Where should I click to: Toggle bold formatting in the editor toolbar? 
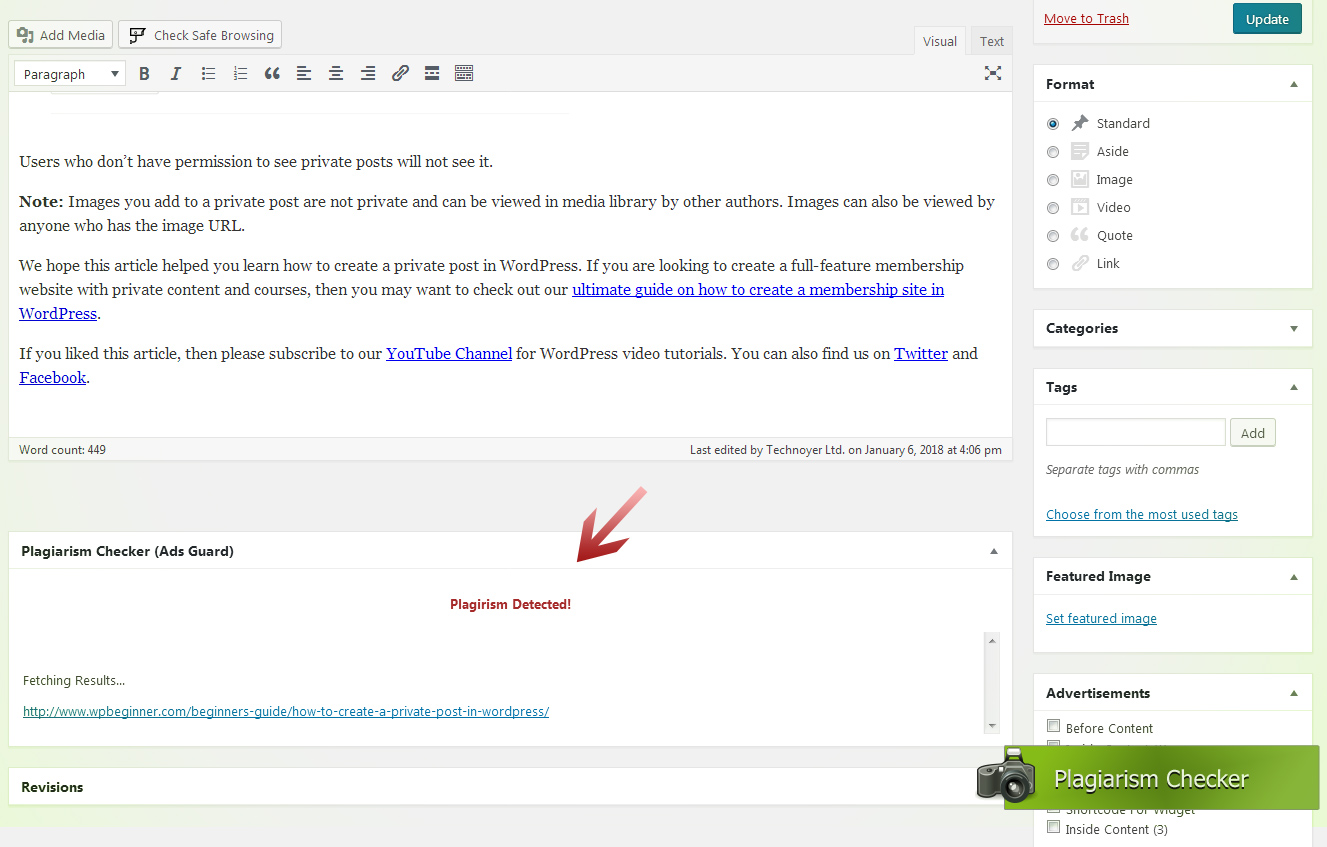point(144,73)
